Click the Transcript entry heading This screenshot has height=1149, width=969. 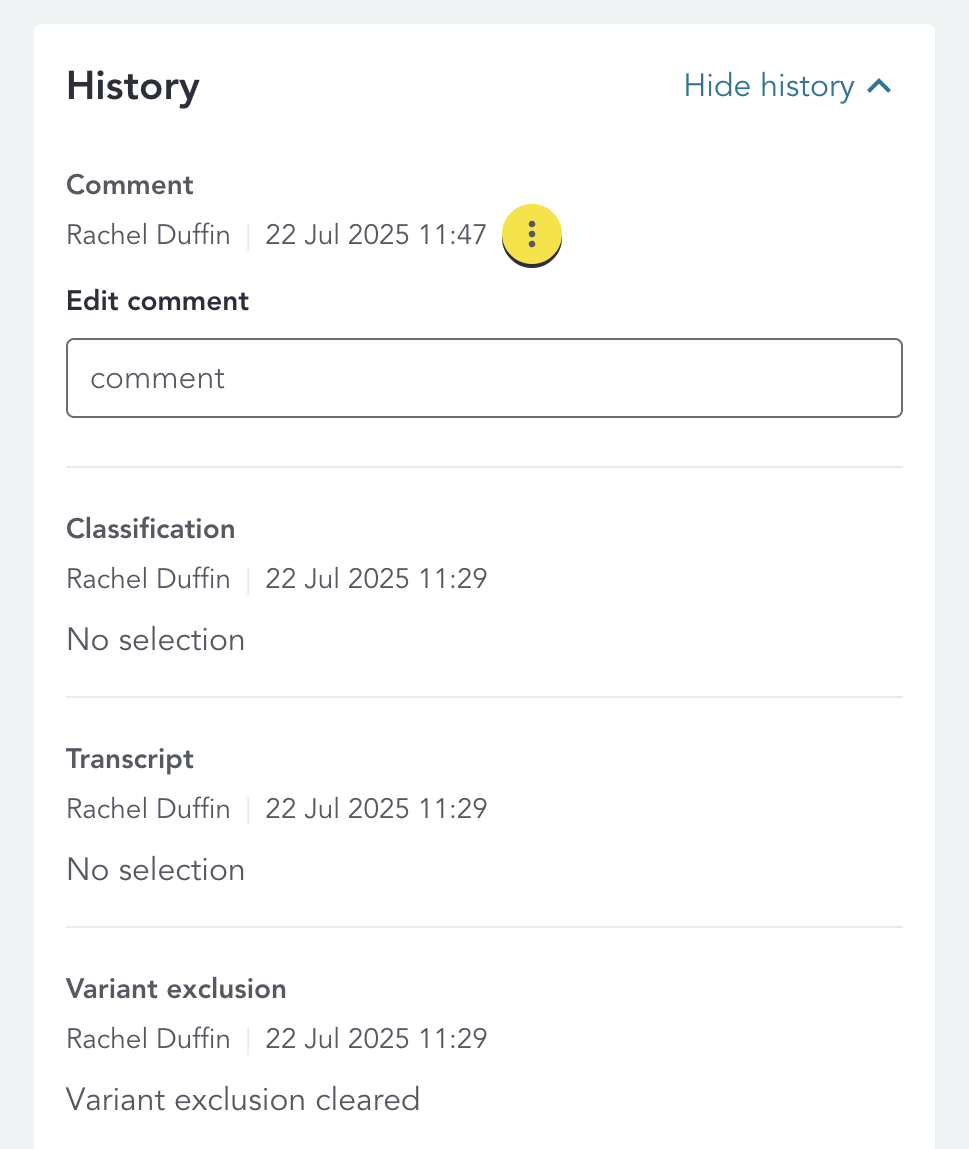coord(130,759)
